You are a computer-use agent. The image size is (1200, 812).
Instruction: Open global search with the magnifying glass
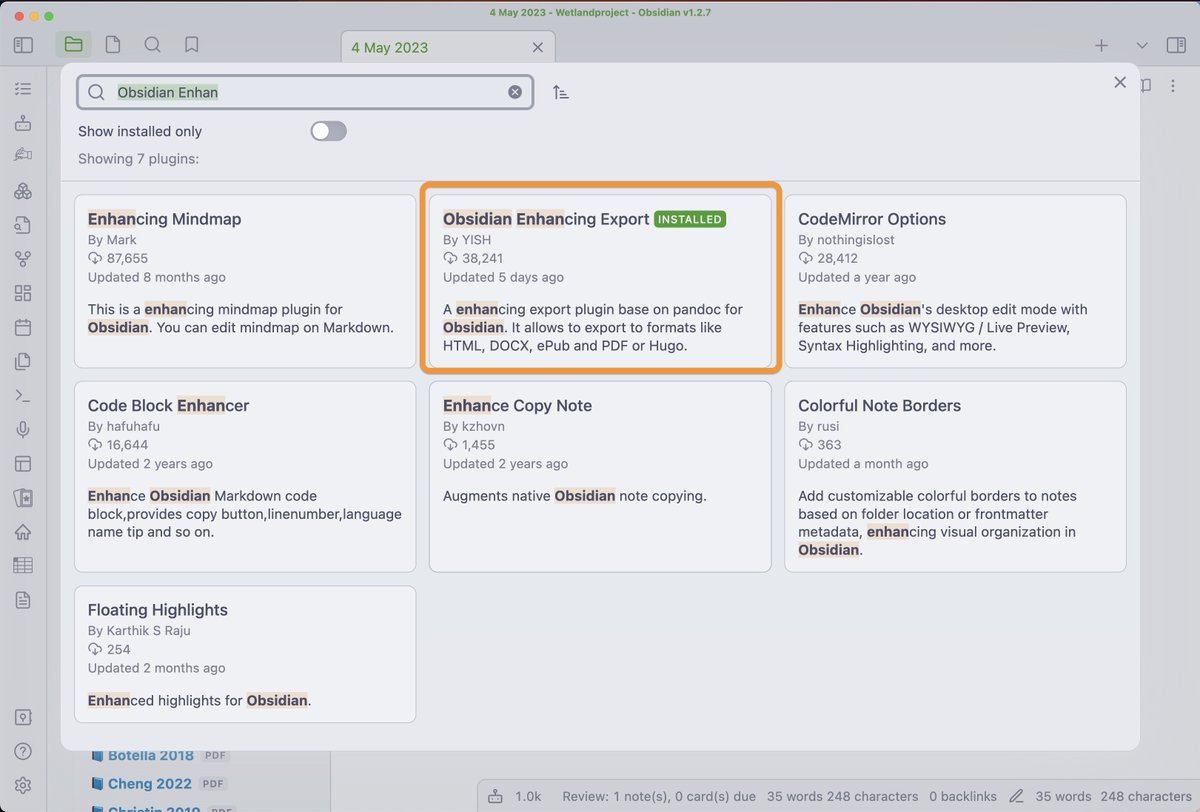pyautogui.click(x=152, y=44)
